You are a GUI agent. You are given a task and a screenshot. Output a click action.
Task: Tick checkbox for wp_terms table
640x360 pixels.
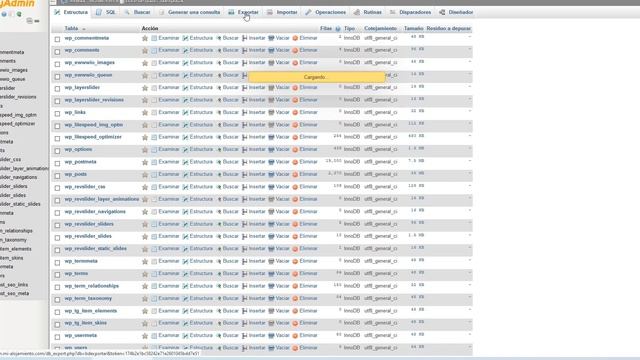(57, 275)
